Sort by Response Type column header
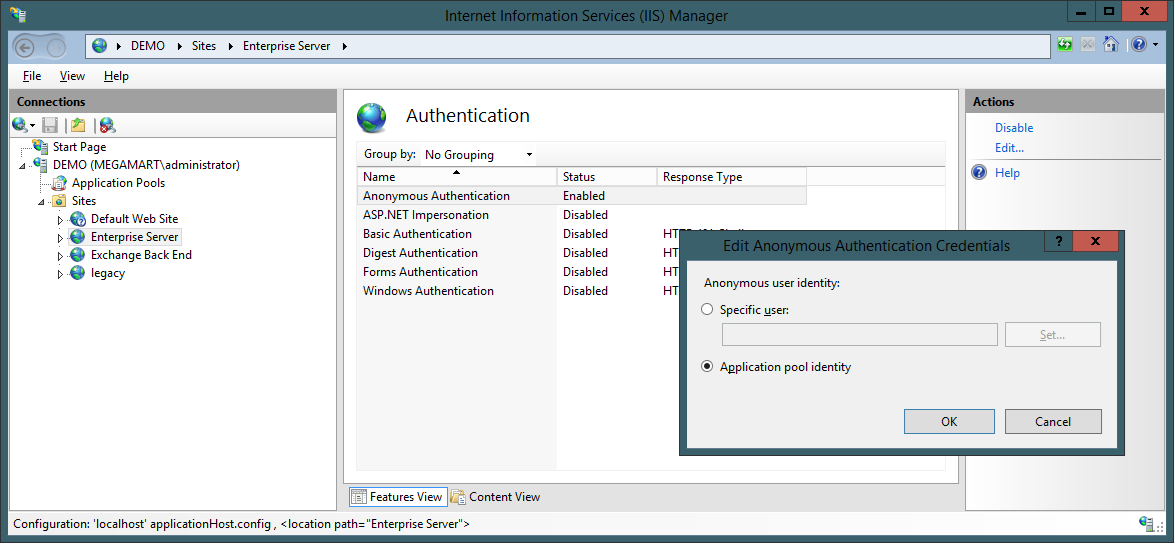 pyautogui.click(x=731, y=177)
